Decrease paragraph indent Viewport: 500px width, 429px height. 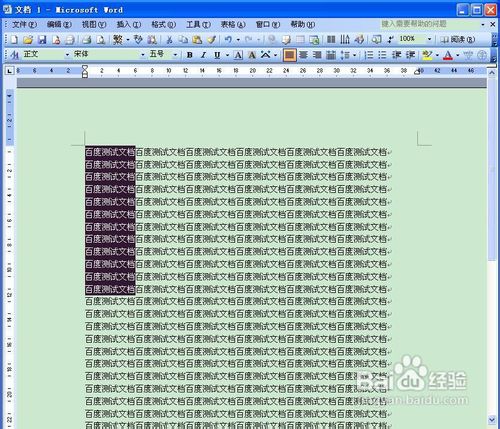pos(396,55)
